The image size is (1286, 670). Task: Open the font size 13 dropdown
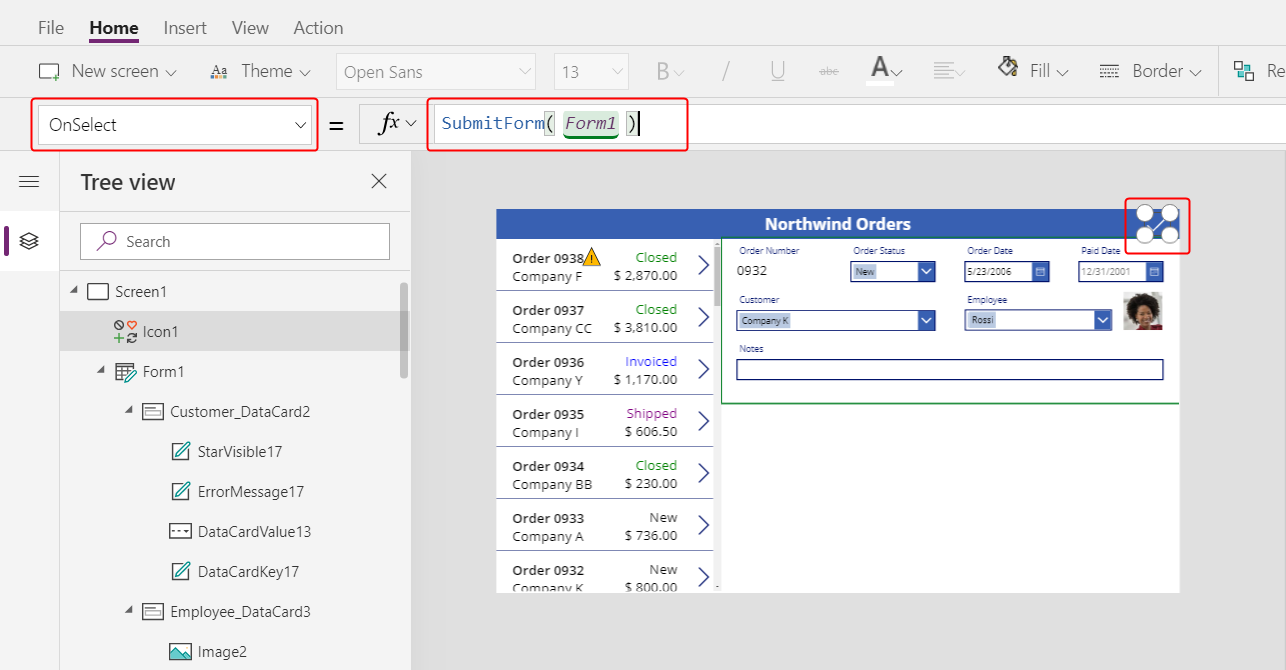click(591, 72)
